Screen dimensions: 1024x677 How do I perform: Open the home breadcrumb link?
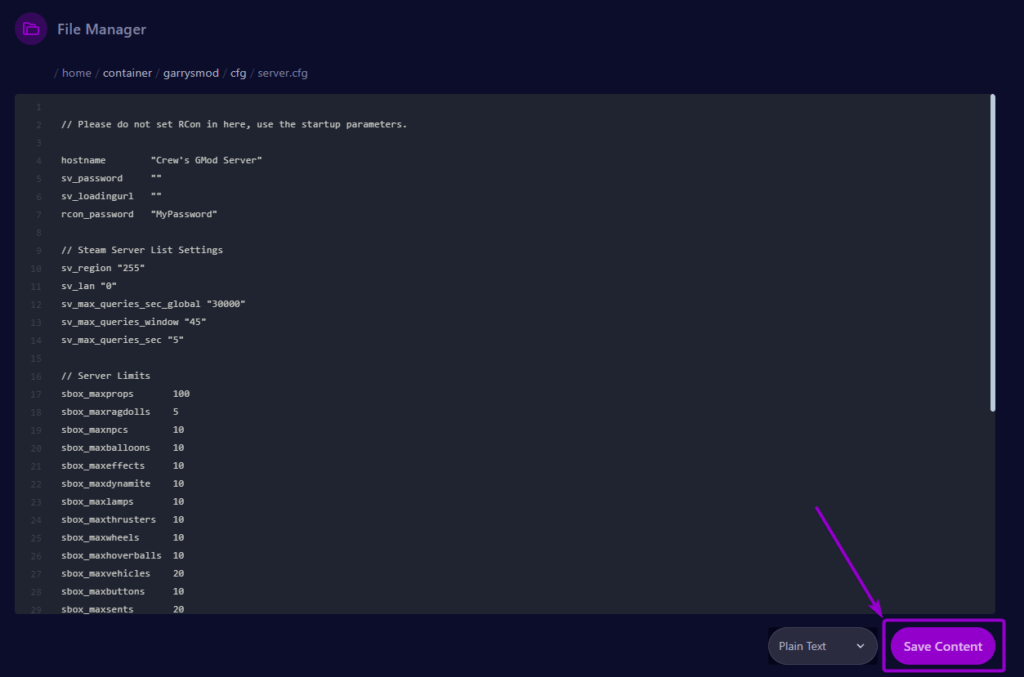coord(76,73)
